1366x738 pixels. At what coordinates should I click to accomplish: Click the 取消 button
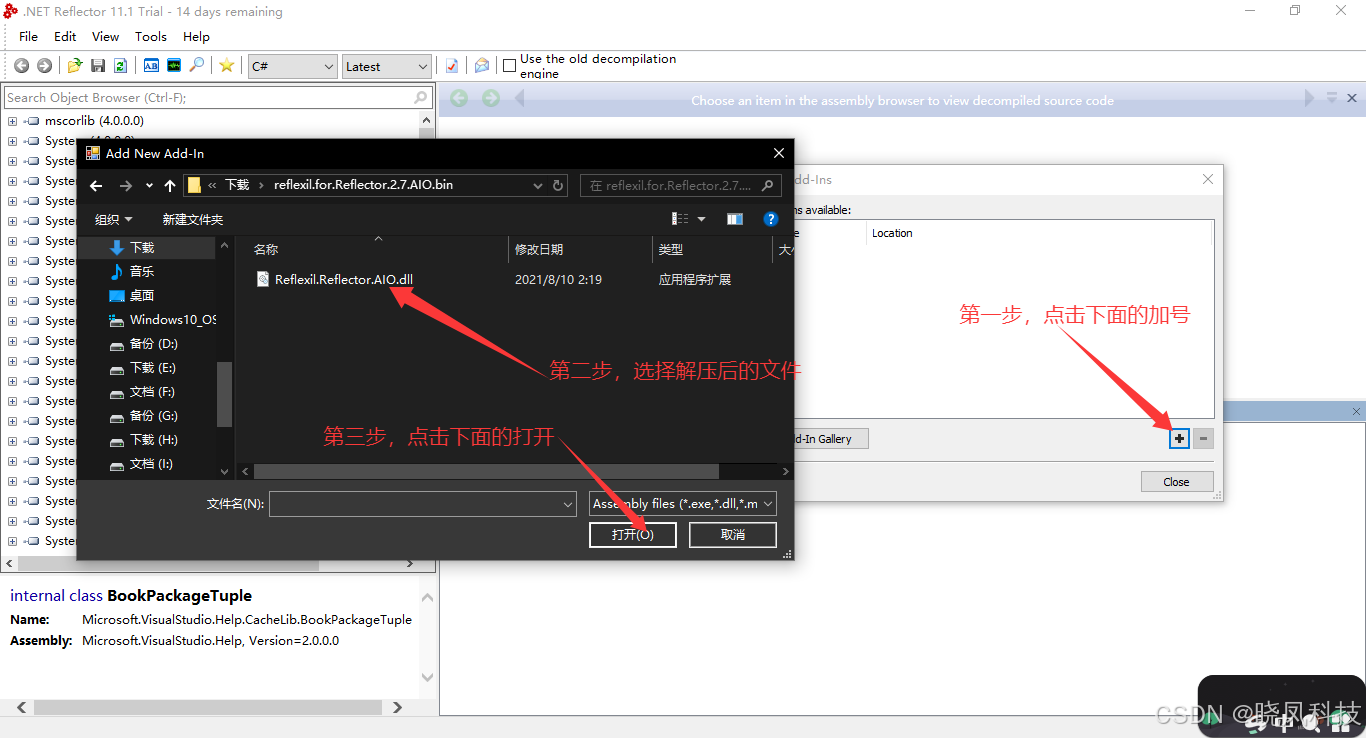click(733, 535)
